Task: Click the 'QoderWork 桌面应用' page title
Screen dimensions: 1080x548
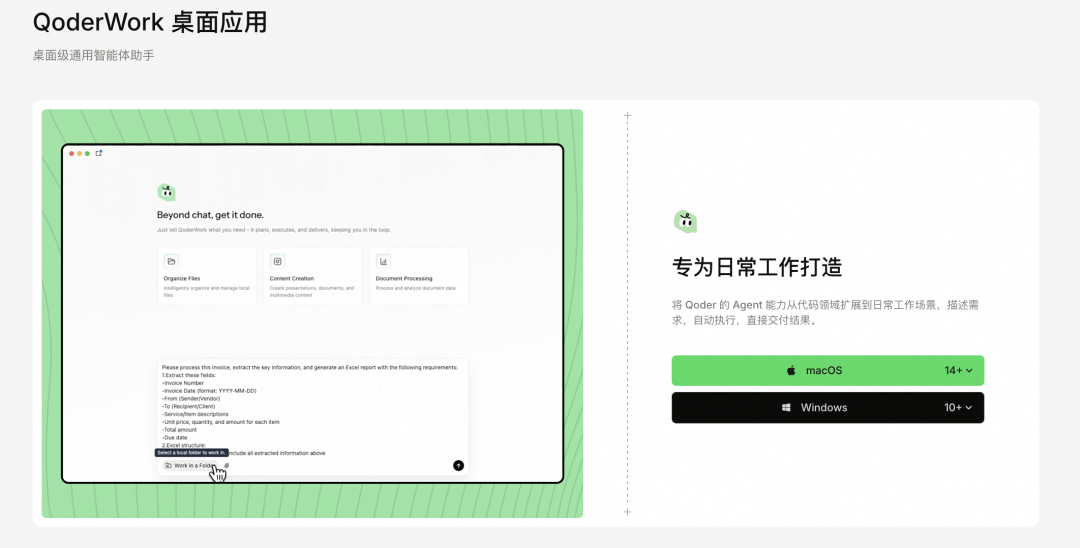Action: coord(149,23)
